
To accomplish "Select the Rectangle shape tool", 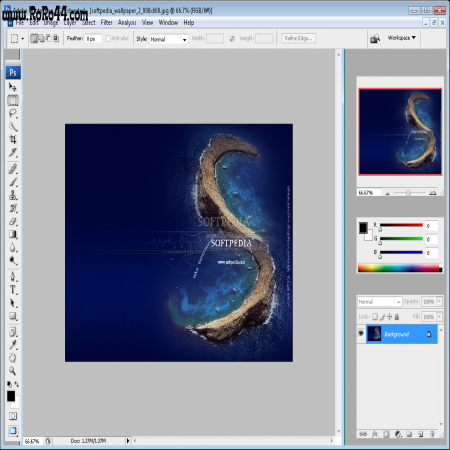I will click(x=13, y=316).
